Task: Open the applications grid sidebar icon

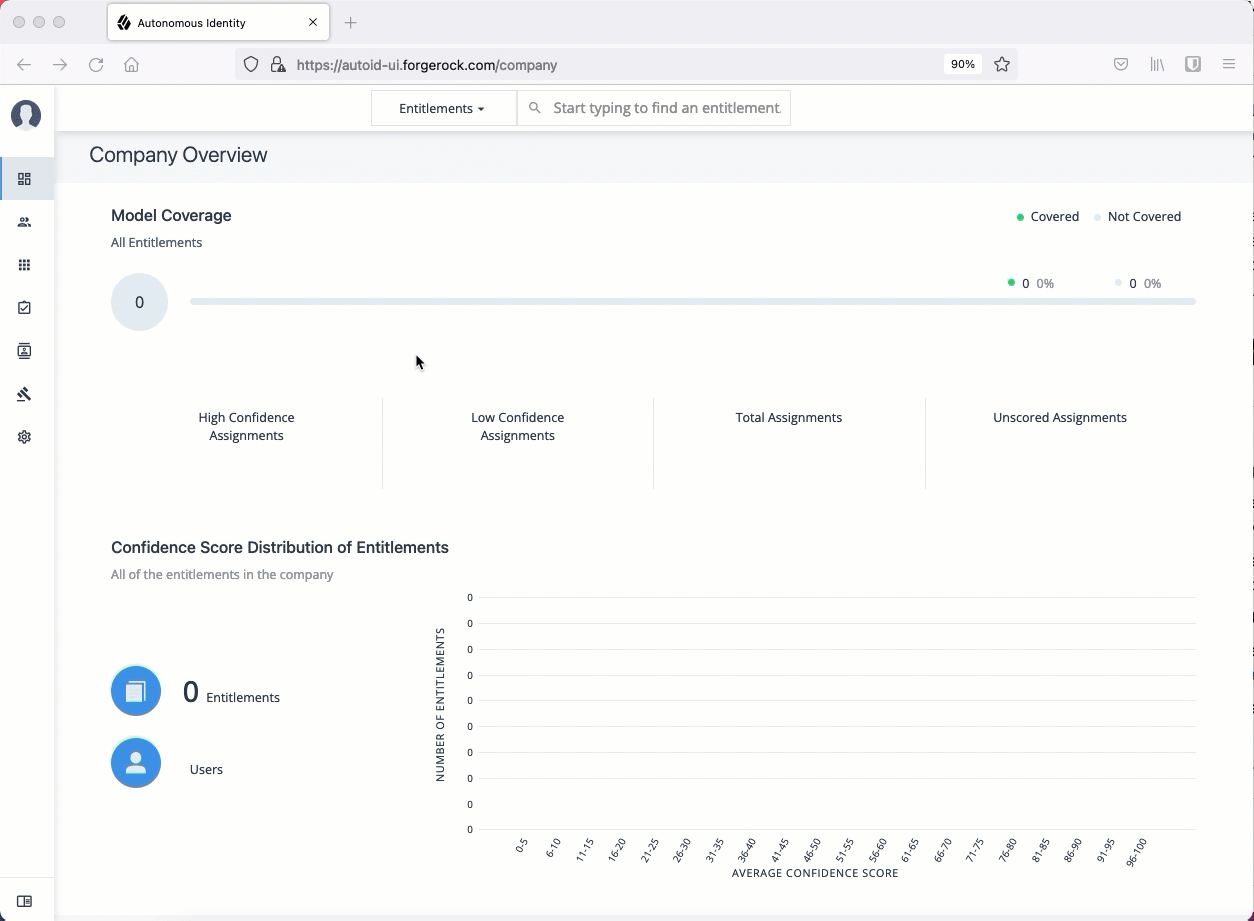Action: pos(24,265)
